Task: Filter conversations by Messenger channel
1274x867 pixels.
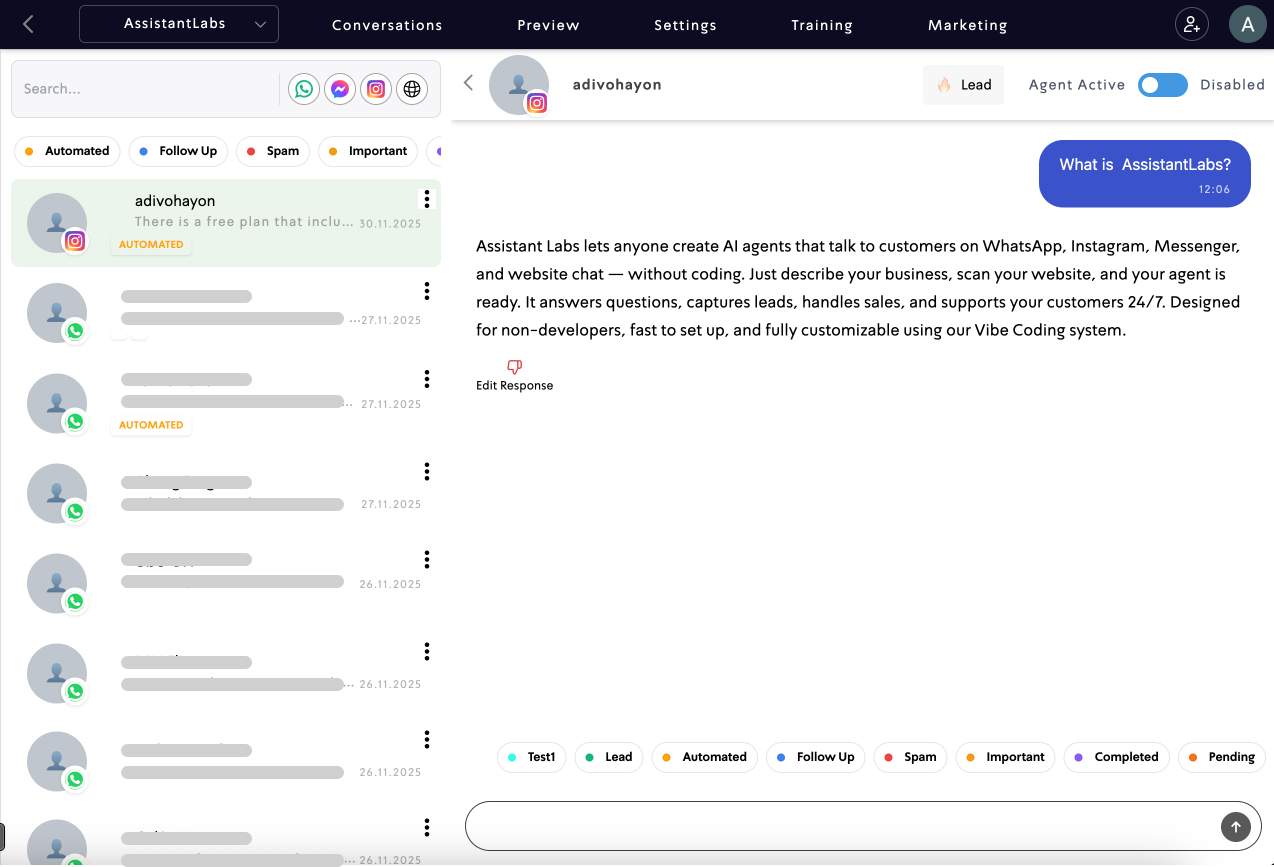Action: point(339,88)
